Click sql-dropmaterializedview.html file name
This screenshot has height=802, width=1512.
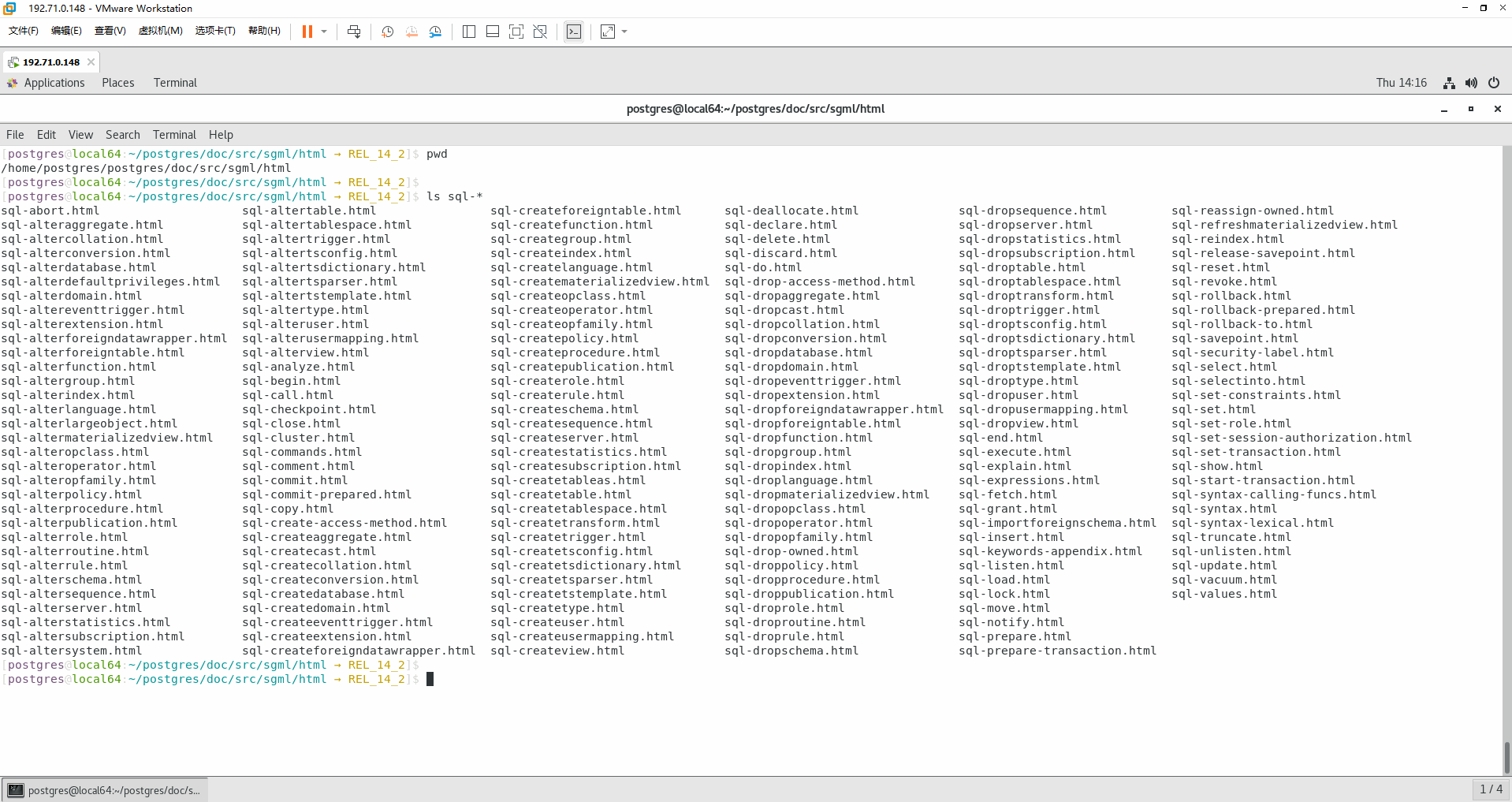click(827, 494)
